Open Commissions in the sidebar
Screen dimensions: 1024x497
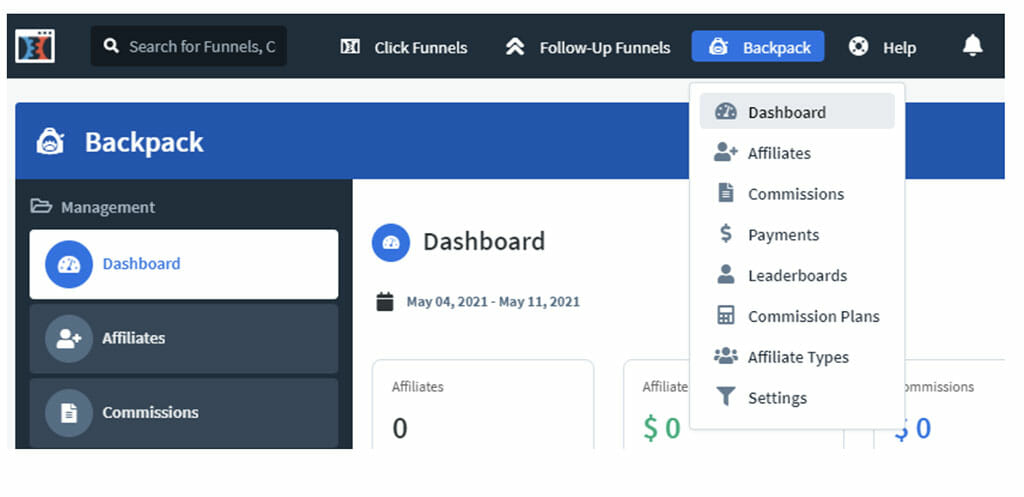tap(184, 413)
